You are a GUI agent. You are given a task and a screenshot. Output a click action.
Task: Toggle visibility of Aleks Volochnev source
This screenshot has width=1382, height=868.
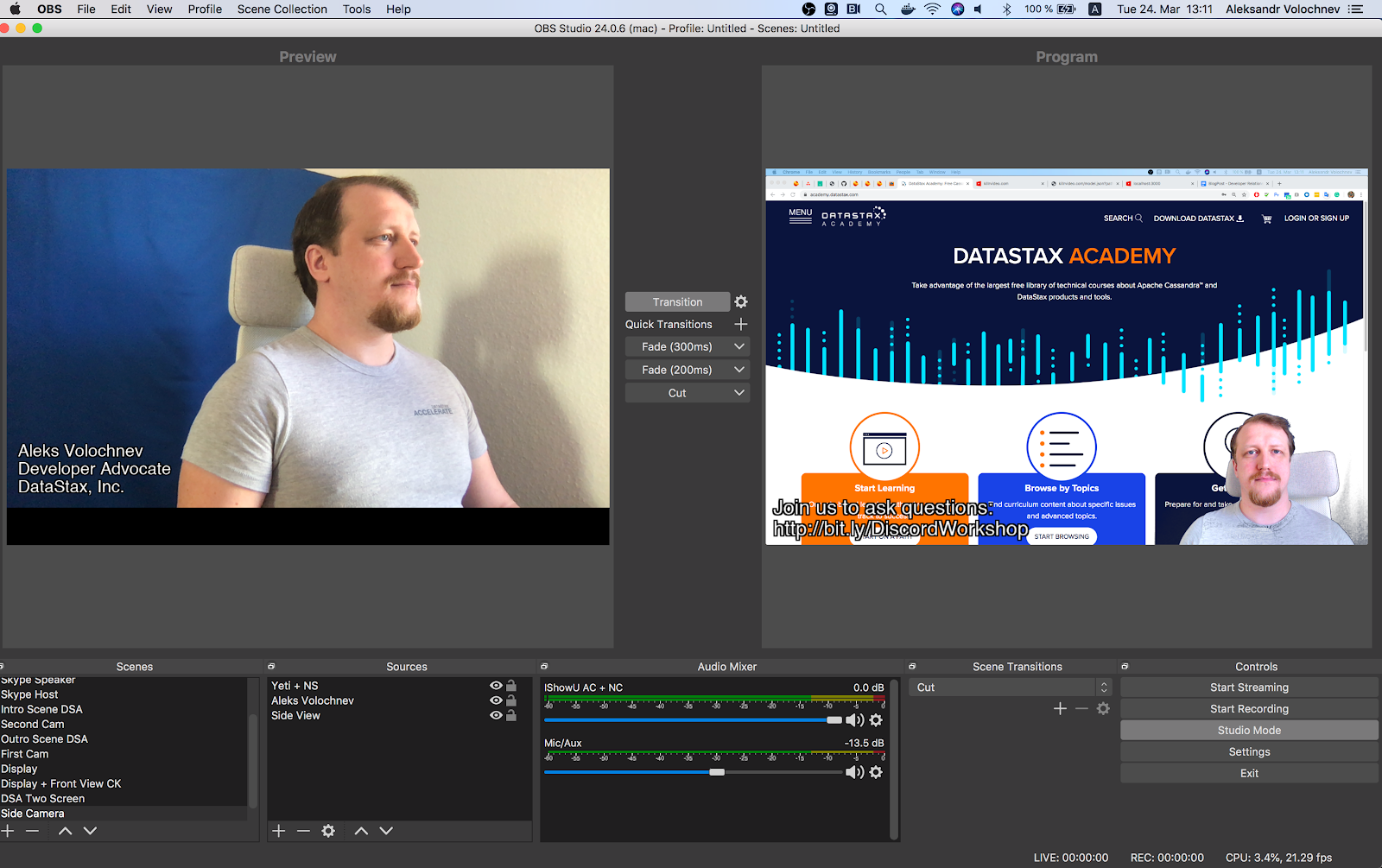[496, 700]
